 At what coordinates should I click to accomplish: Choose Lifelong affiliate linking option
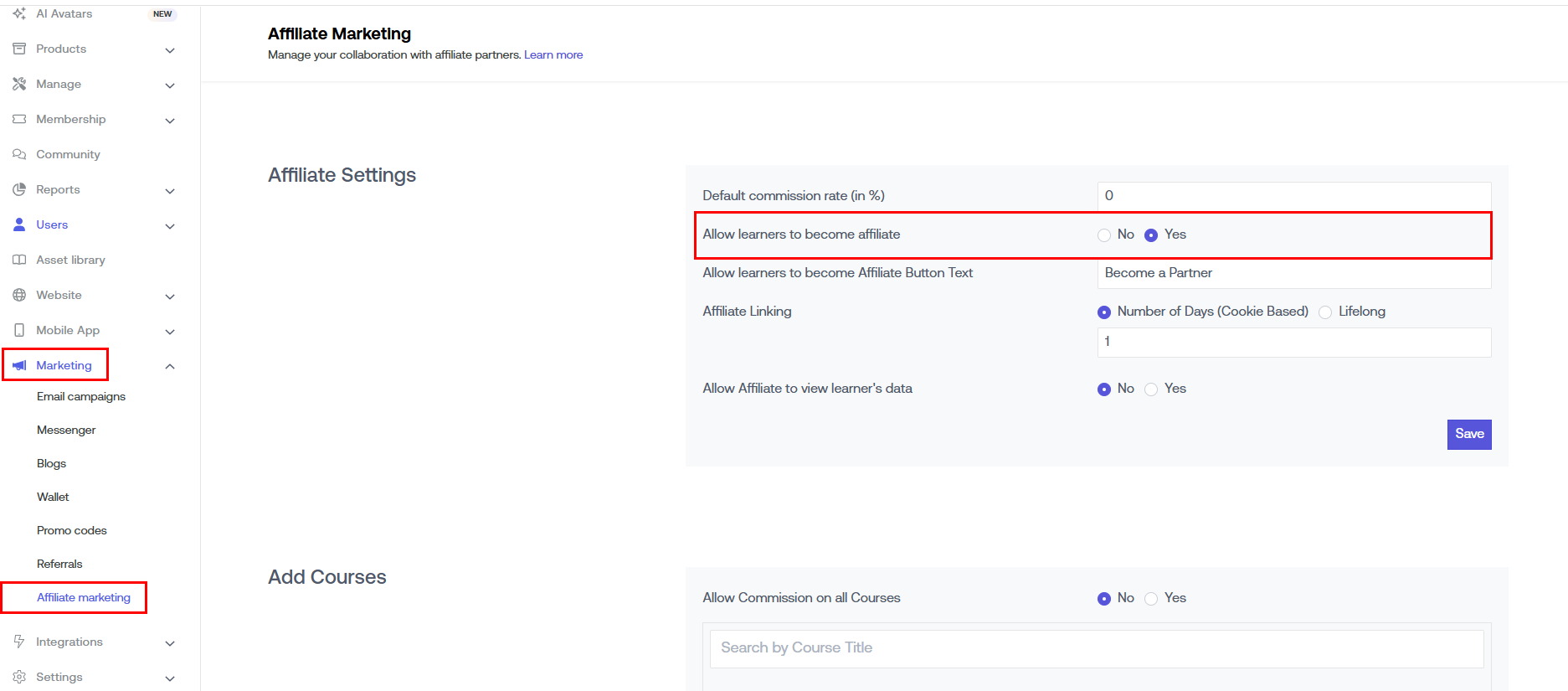pyautogui.click(x=1325, y=312)
